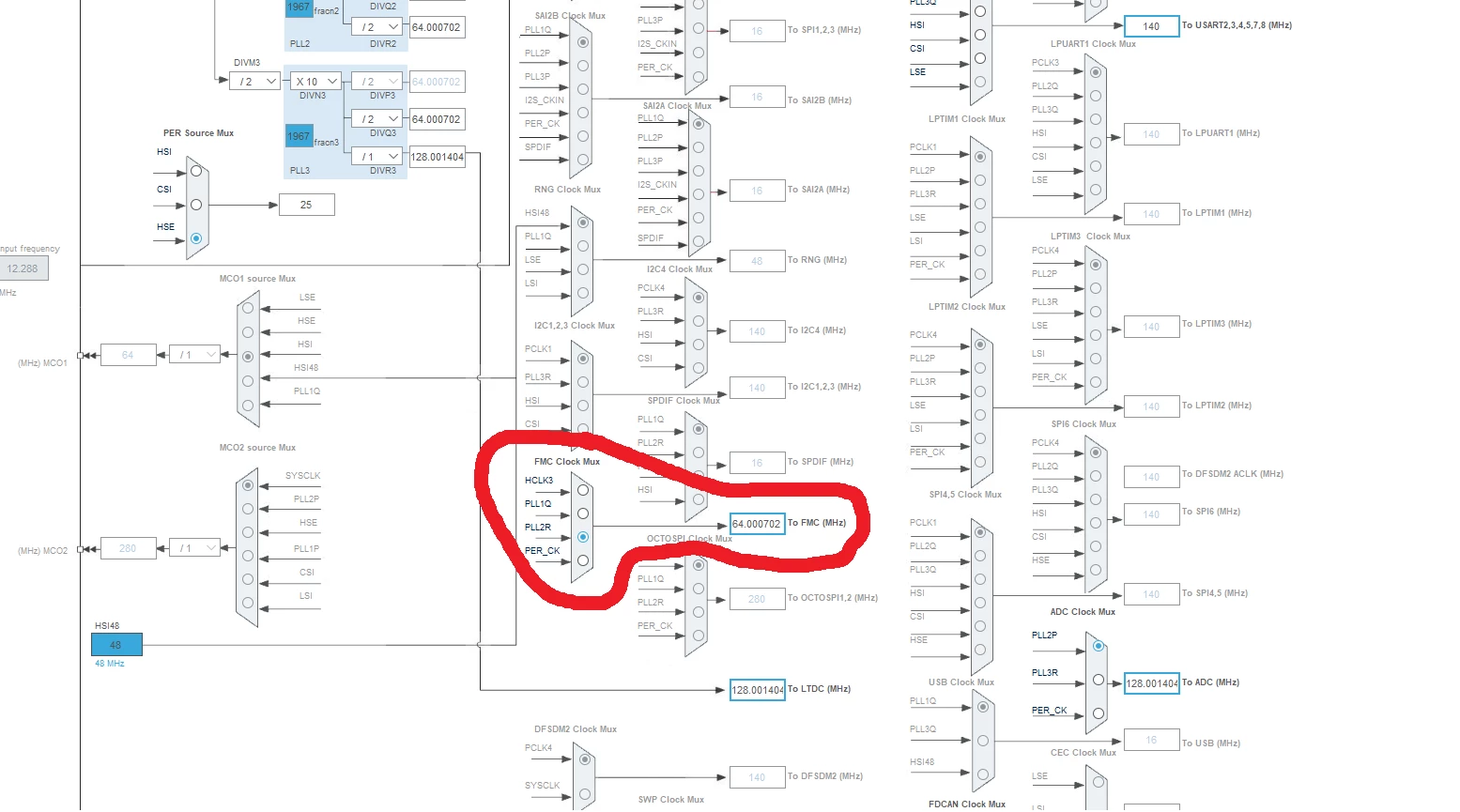
Task: Choose LSE in MCO1 source Mux
Action: click(248, 308)
